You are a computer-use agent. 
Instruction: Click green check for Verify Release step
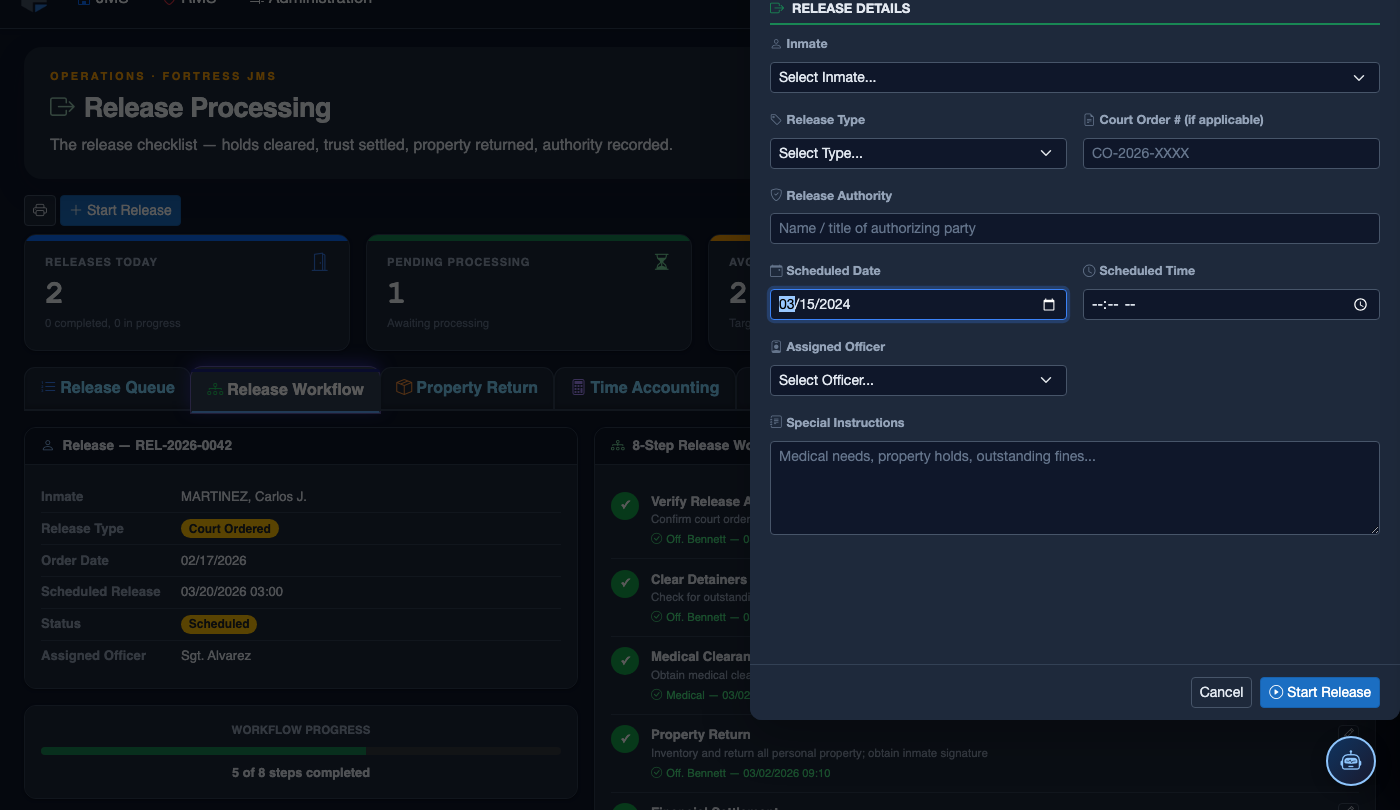tap(625, 505)
